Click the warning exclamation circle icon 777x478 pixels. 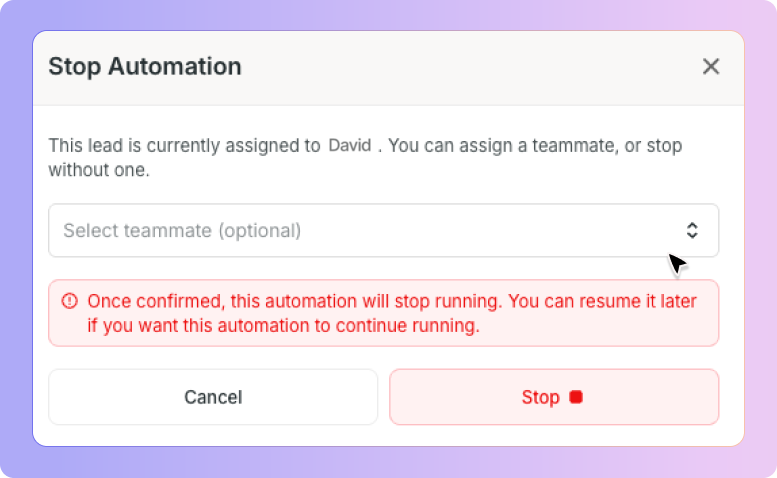pyautogui.click(x=69, y=301)
